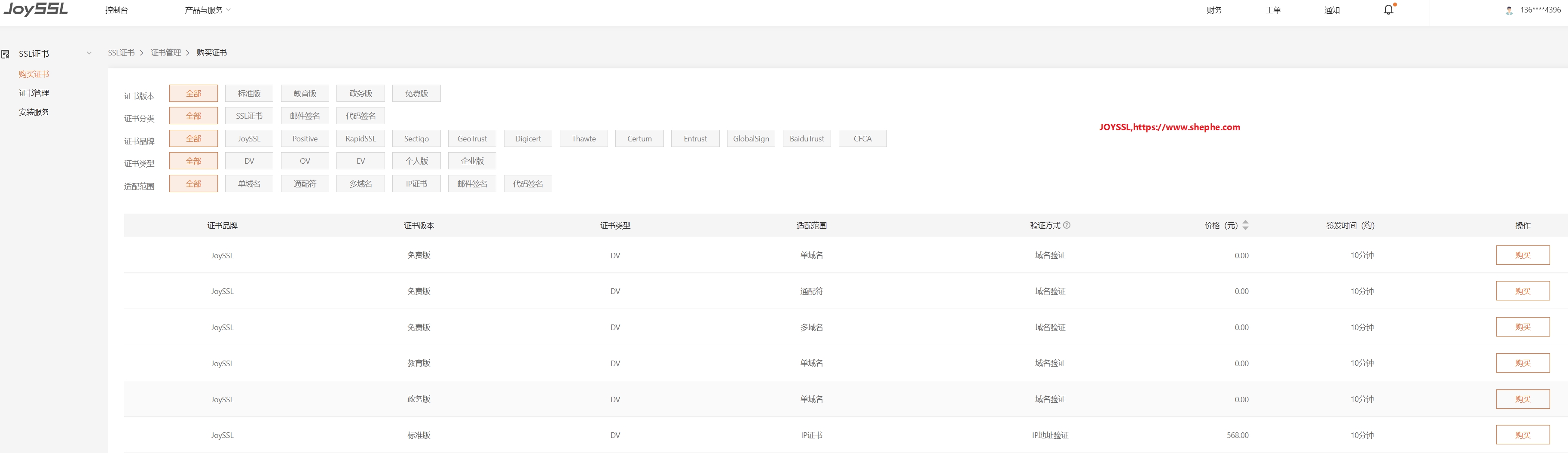Screen dimensions: 1568x453
Task: Filter by Digicert brand
Action: (528, 139)
